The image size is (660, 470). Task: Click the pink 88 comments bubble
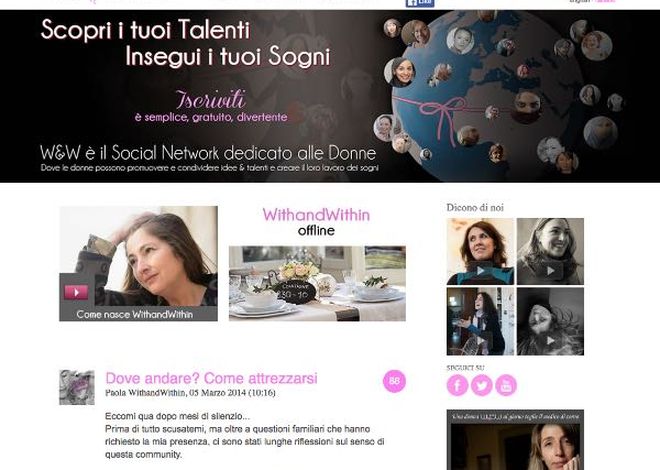pos(394,381)
